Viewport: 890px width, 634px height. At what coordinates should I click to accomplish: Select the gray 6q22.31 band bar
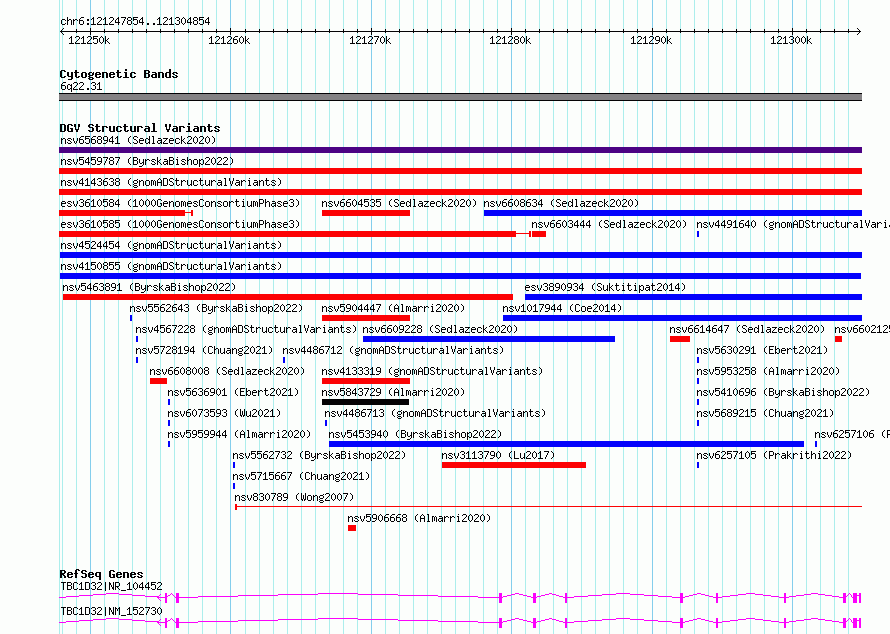pyautogui.click(x=460, y=97)
